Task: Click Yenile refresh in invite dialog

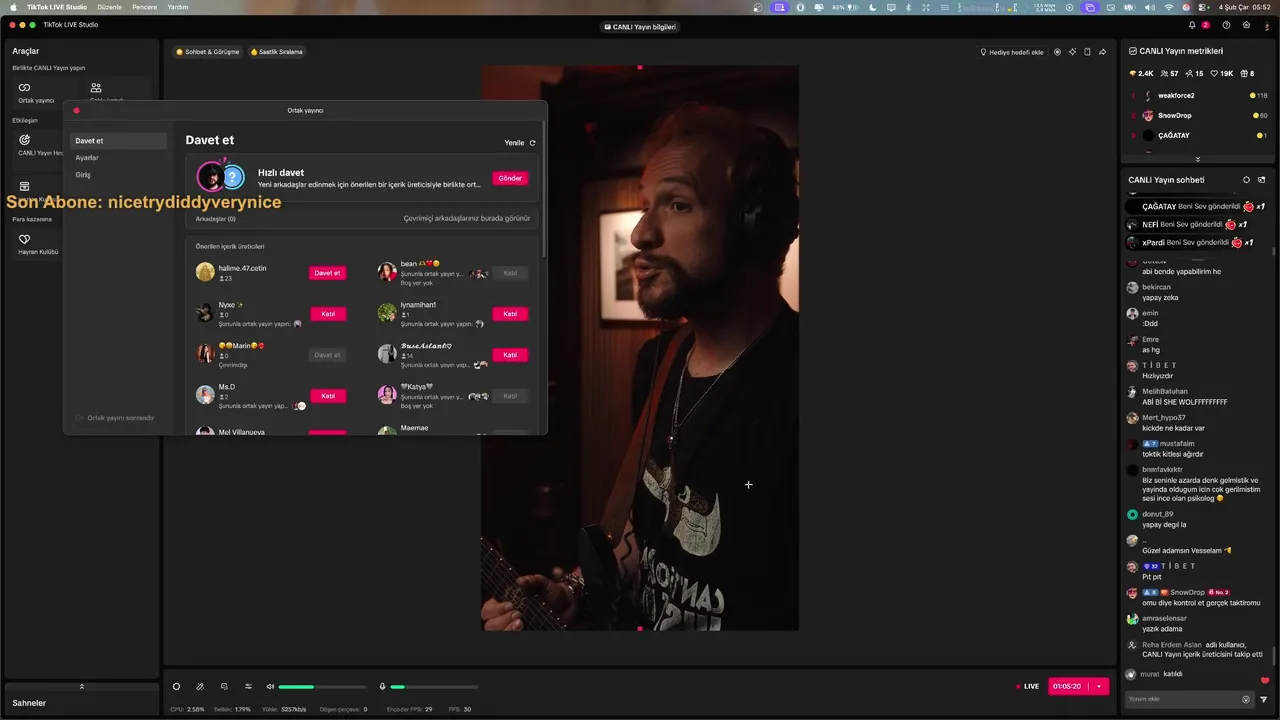Action: [x=520, y=143]
